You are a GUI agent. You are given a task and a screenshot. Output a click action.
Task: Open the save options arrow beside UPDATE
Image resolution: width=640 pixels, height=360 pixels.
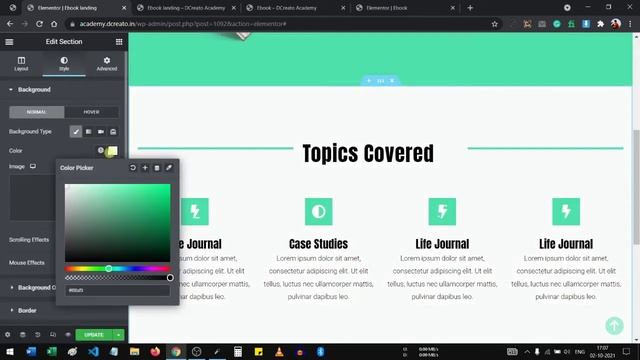tap(118, 335)
